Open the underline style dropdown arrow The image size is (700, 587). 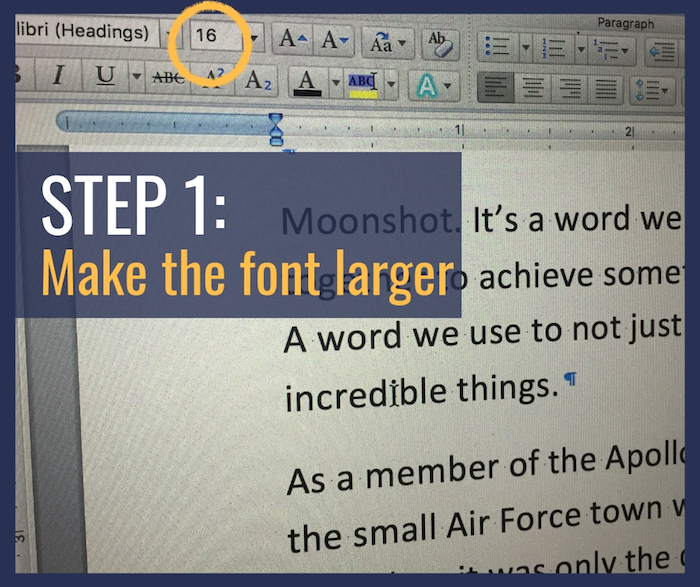[137, 76]
